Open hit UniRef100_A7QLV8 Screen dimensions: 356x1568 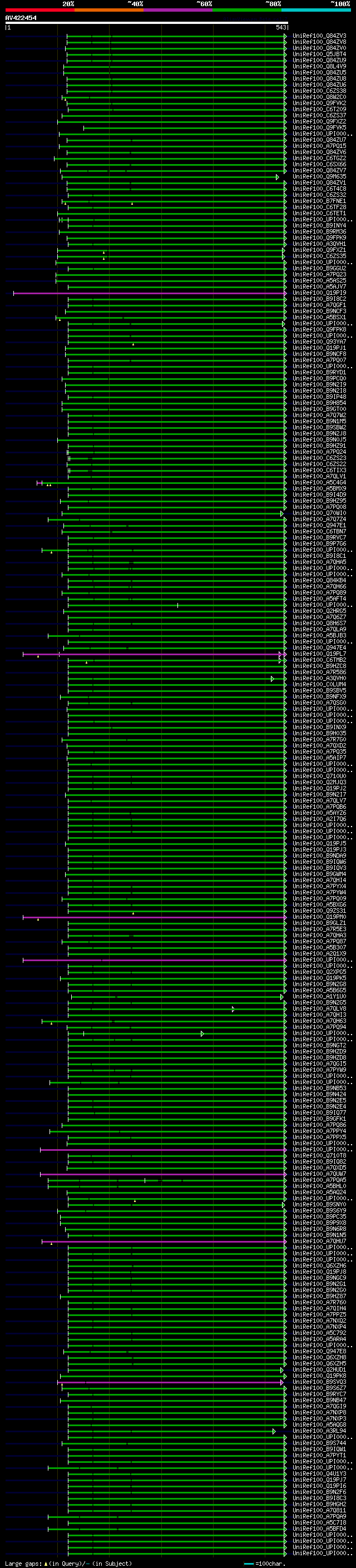click(319, 1008)
